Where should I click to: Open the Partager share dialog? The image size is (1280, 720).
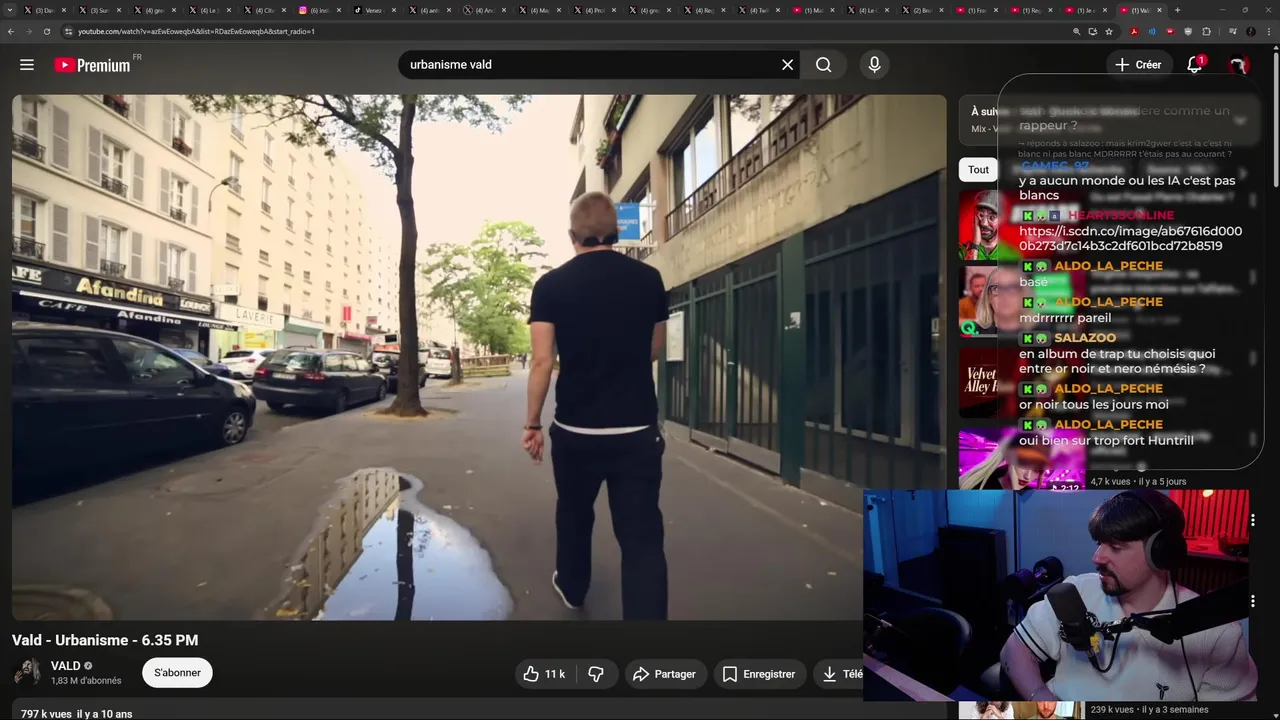[664, 674]
